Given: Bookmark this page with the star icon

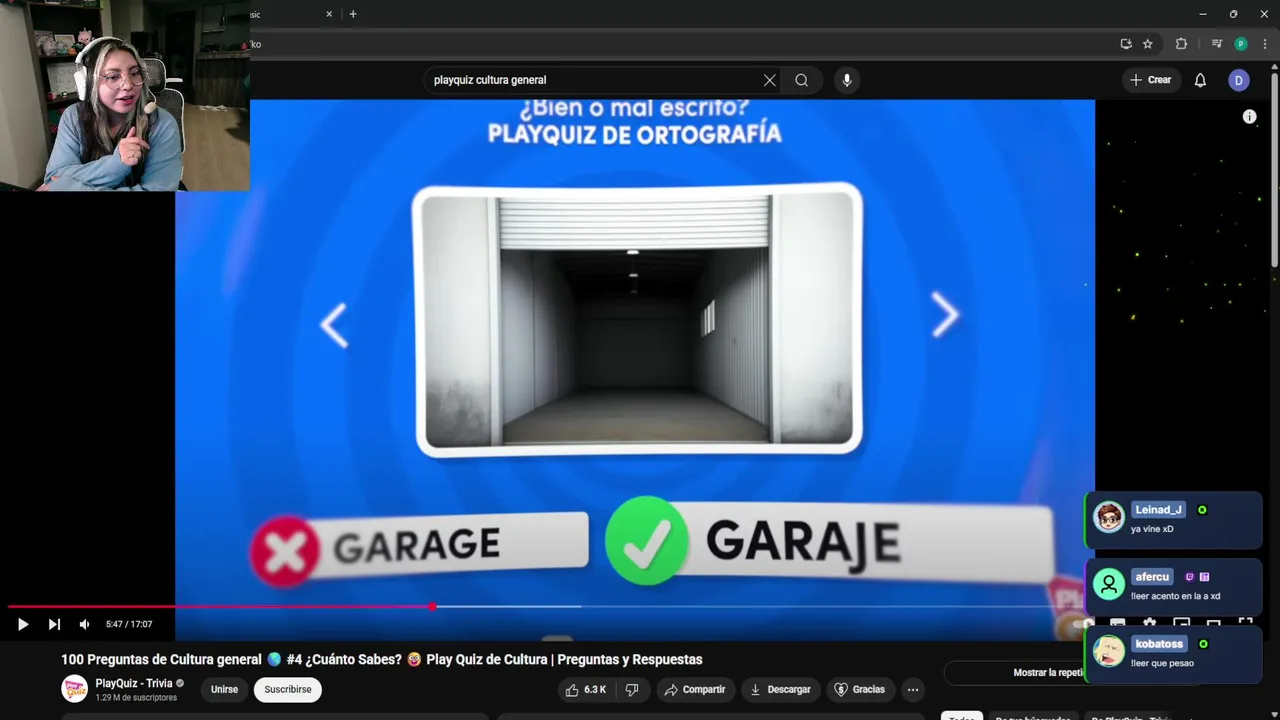Looking at the screenshot, I should [1148, 44].
